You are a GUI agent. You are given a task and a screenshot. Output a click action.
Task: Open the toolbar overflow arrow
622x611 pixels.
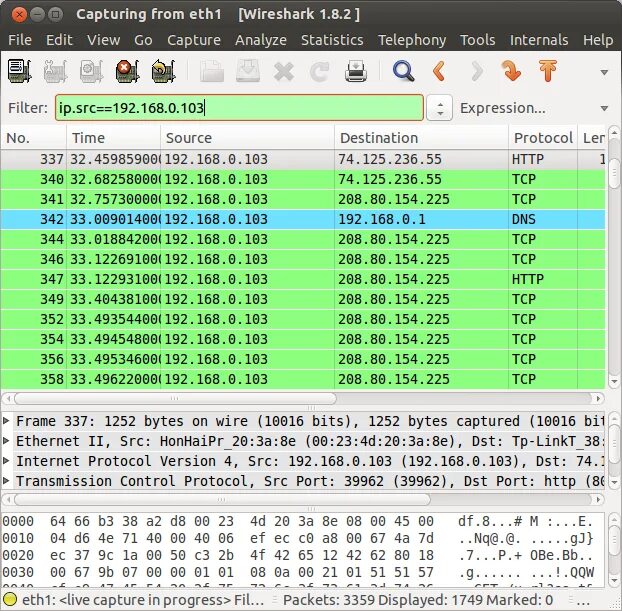604,72
